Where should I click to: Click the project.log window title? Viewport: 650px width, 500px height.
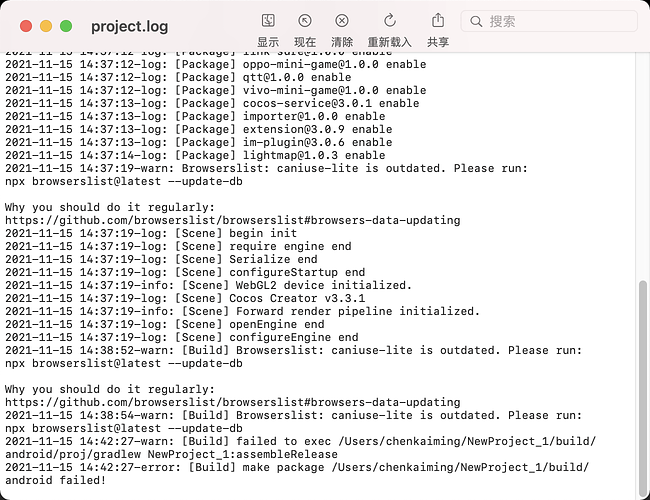click(129, 26)
